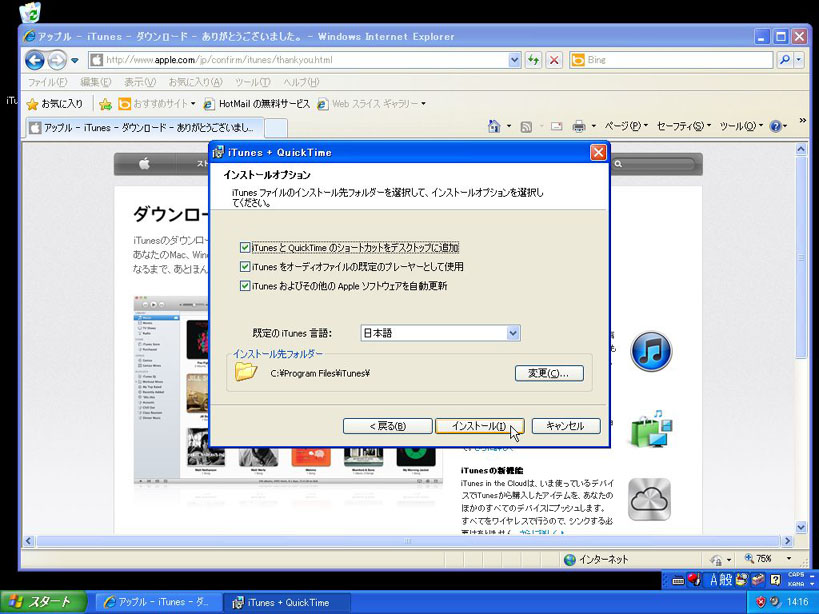Click the Apple logo in the webpage navbar
Image resolution: width=819 pixels, height=614 pixels.
[145, 164]
